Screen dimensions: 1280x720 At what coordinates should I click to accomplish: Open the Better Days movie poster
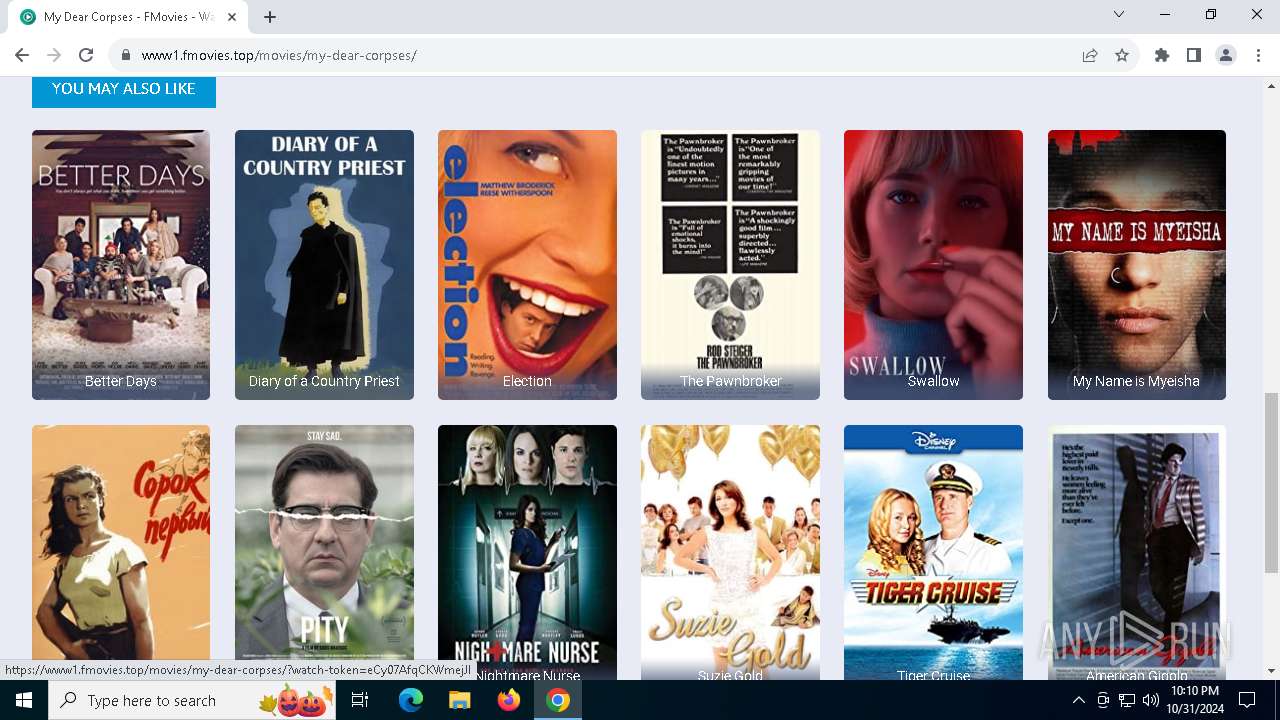pos(121,265)
